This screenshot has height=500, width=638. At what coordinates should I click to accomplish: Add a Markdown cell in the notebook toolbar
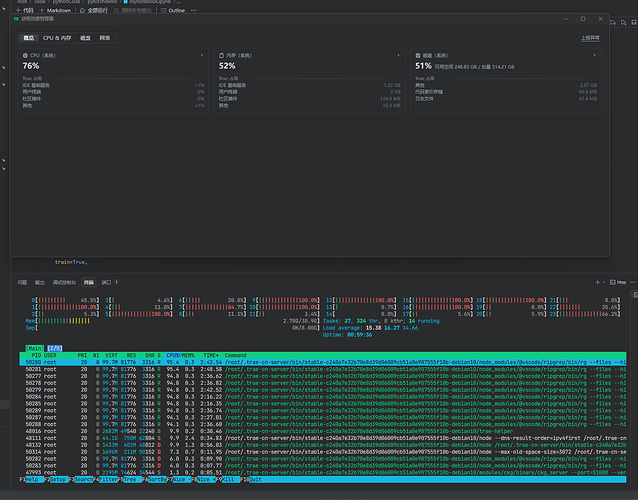(x=55, y=10)
